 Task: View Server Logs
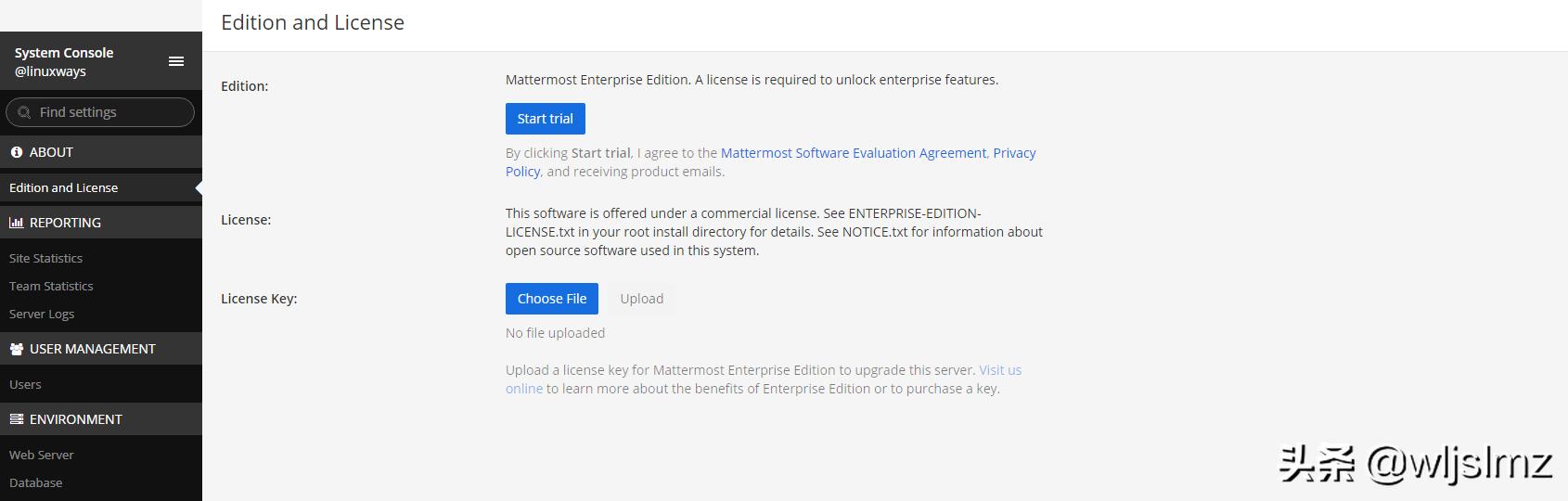[42, 314]
